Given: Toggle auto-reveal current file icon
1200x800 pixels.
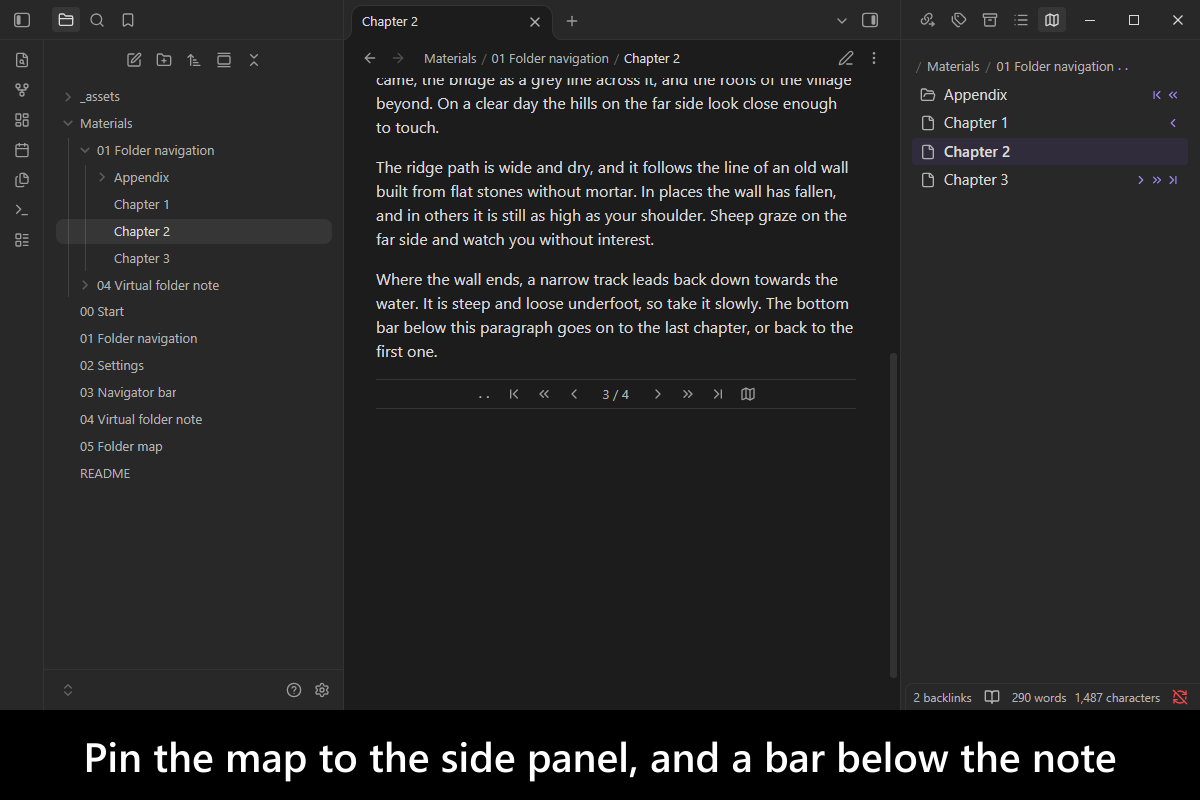Looking at the screenshot, I should [x=224, y=60].
